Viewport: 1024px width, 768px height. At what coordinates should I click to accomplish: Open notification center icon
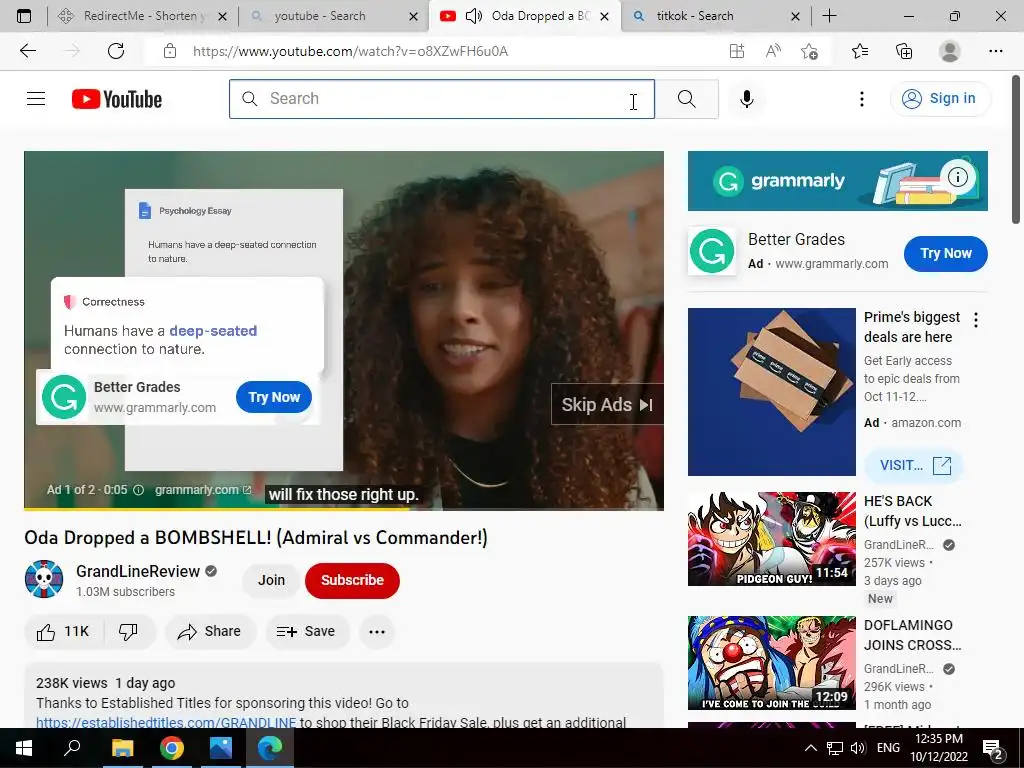pos(993,748)
